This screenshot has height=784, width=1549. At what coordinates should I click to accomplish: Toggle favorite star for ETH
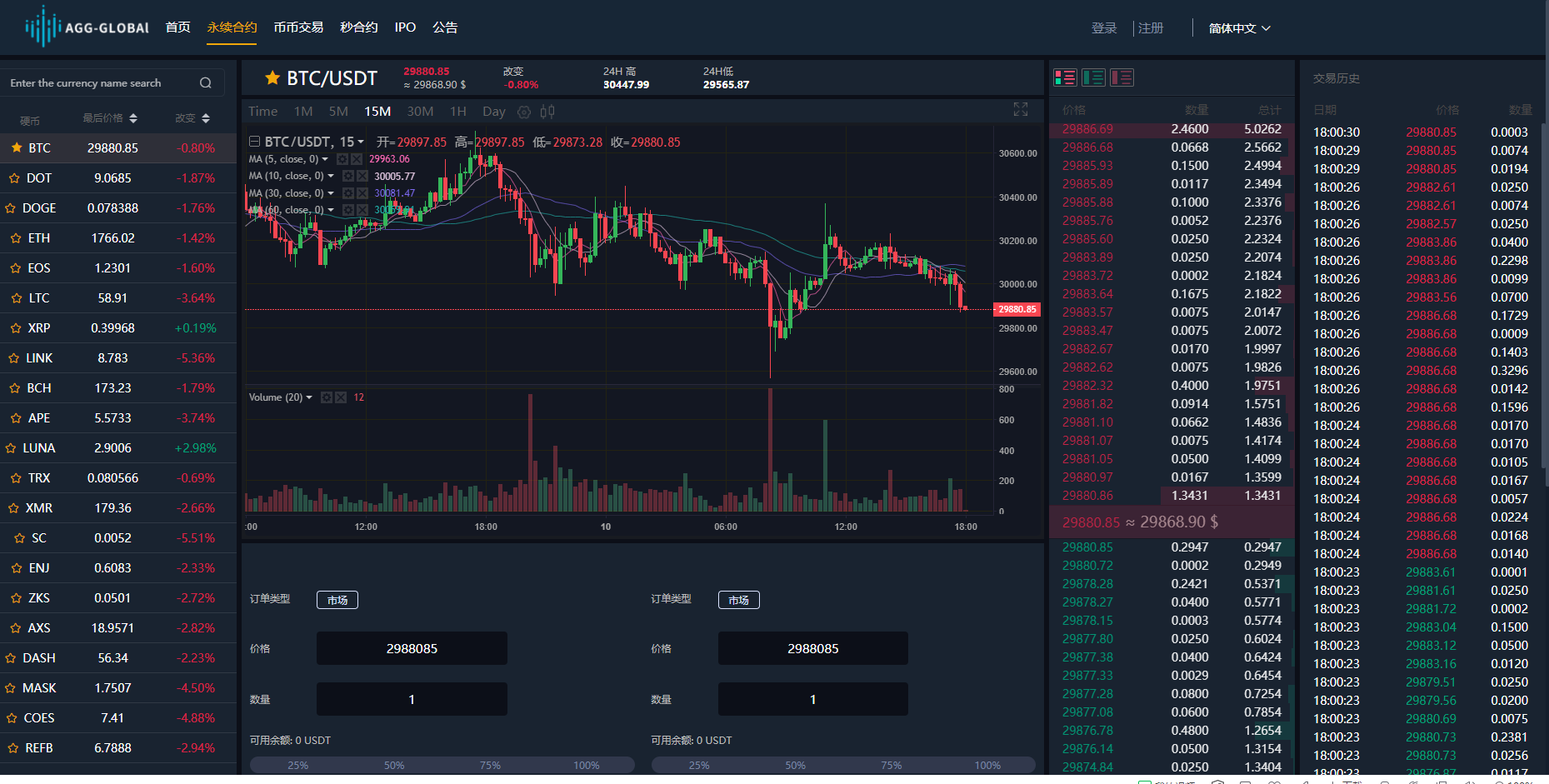click(15, 238)
